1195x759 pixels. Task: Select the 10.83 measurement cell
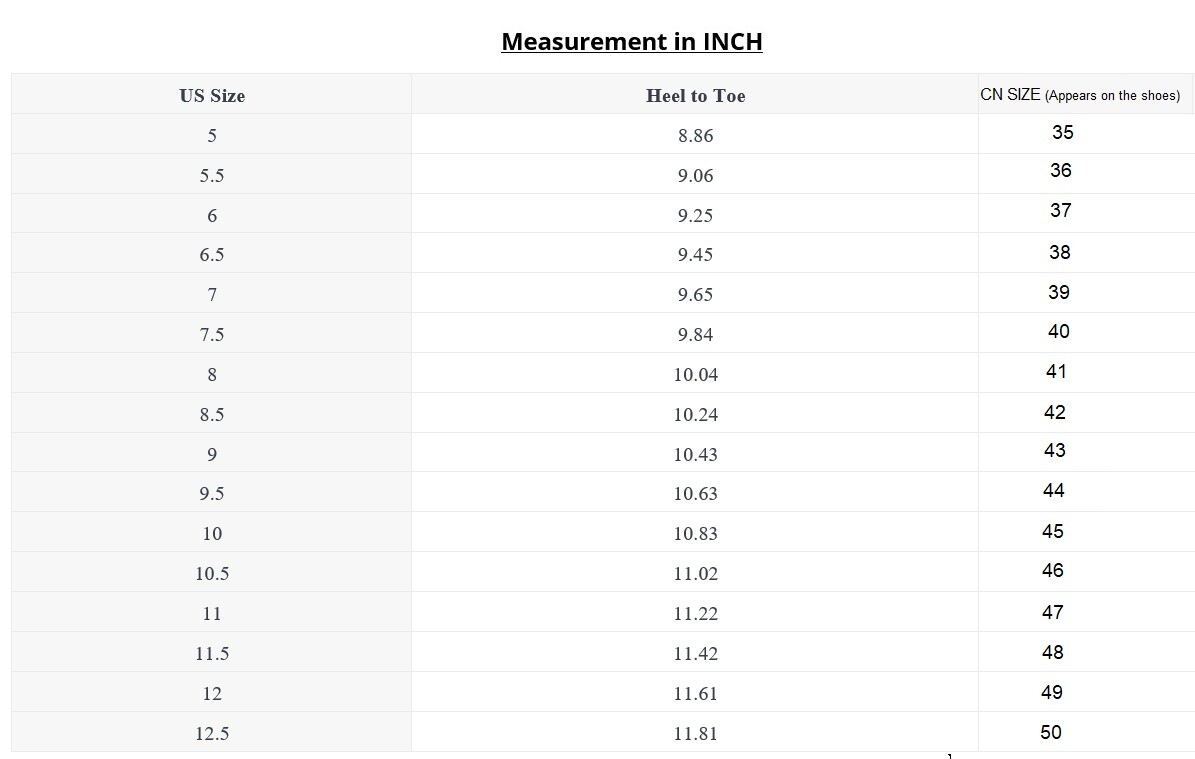[695, 533]
